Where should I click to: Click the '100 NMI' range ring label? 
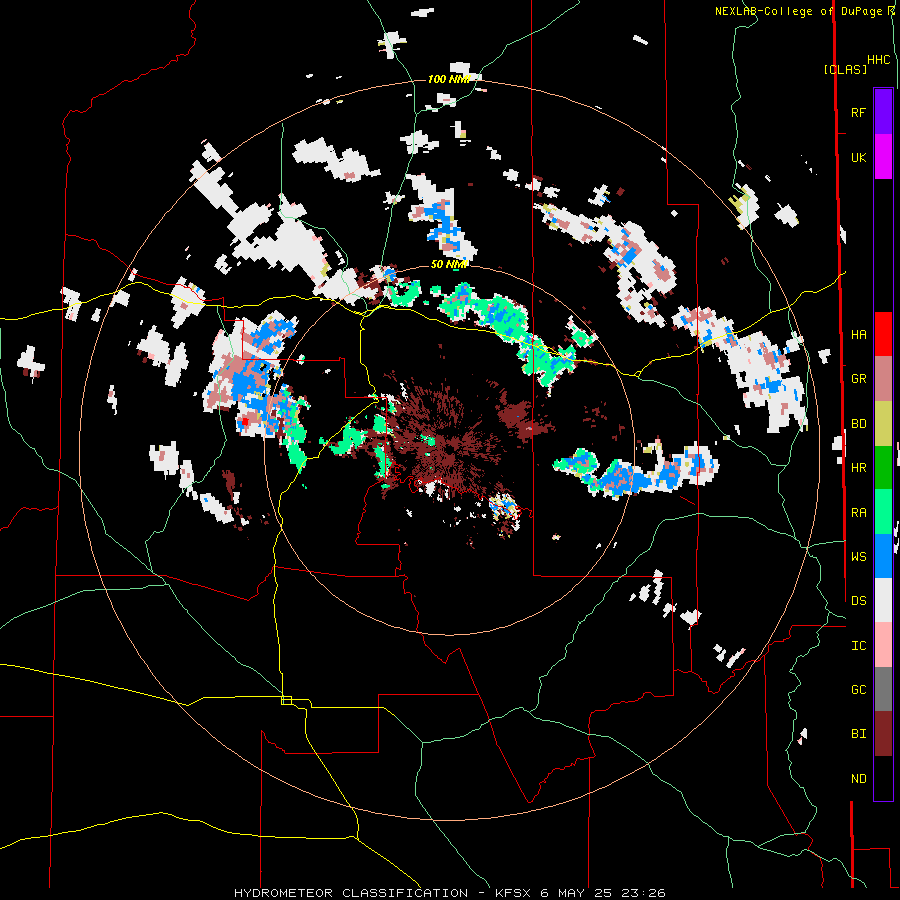[x=449, y=79]
